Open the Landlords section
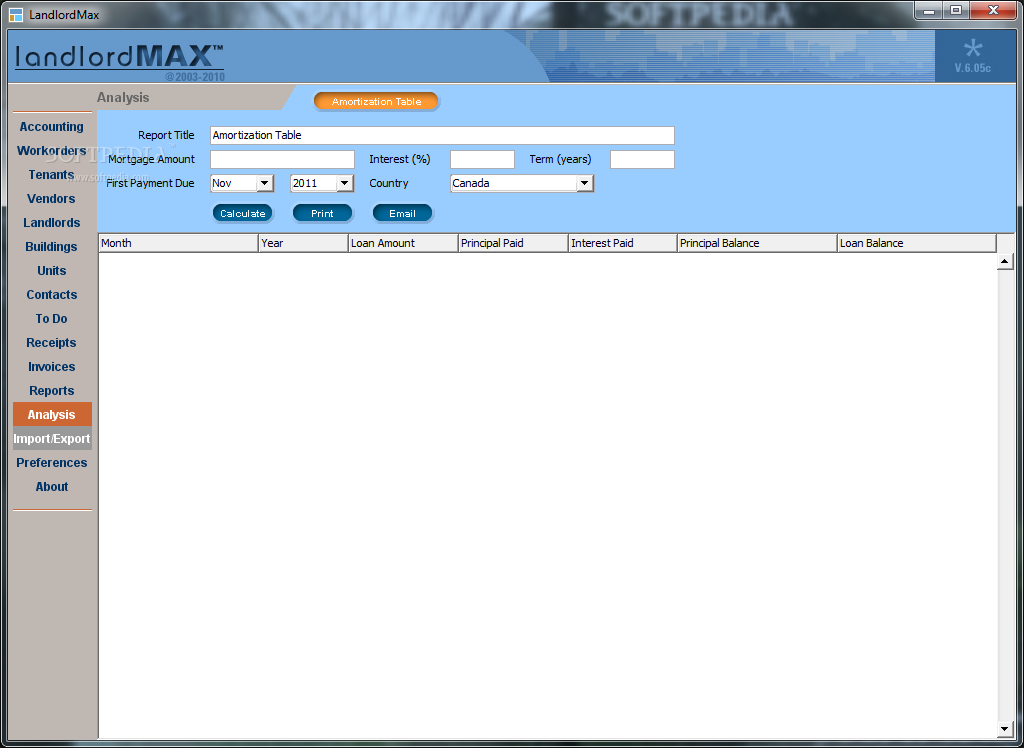1024x748 pixels. point(52,223)
